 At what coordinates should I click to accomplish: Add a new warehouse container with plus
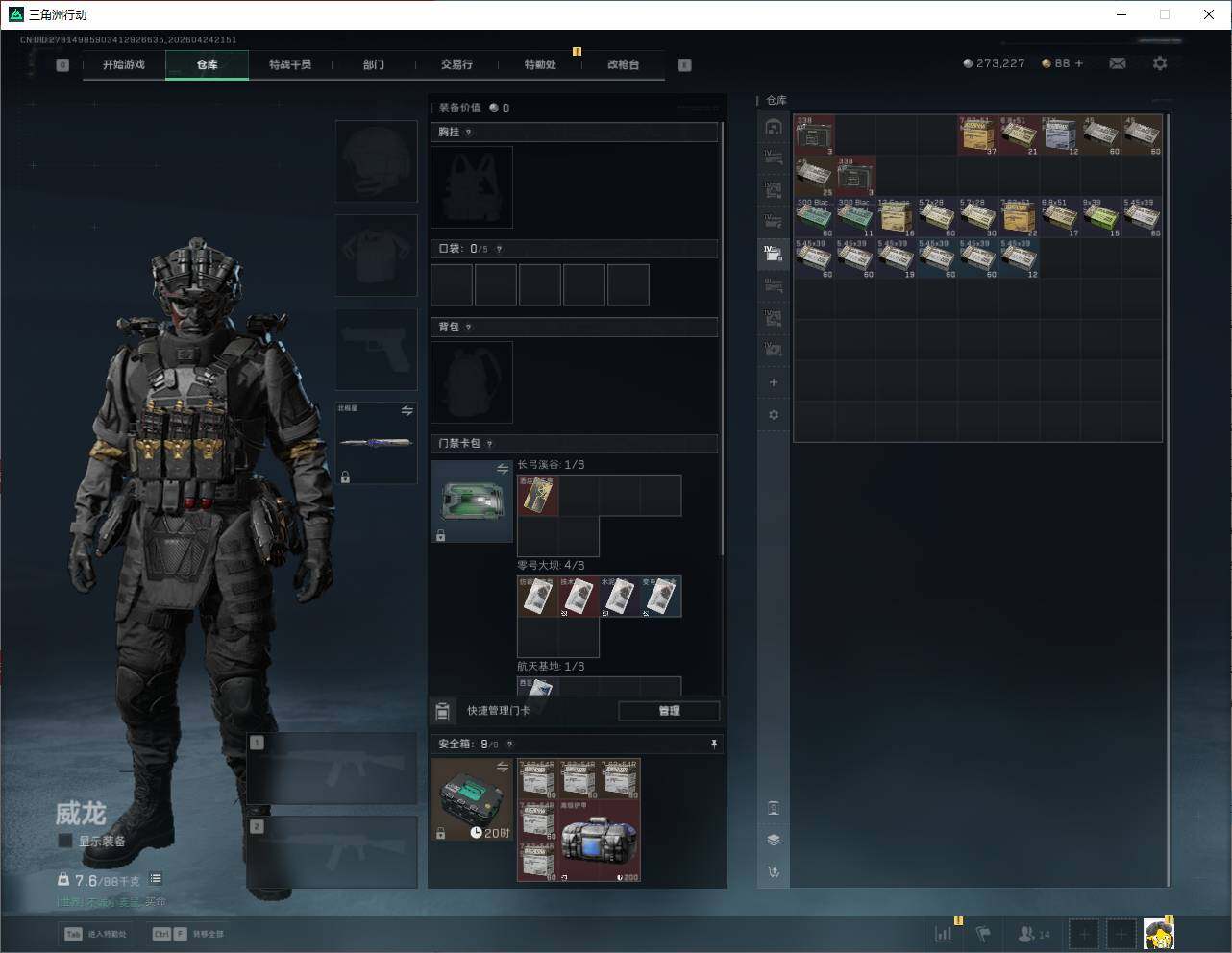click(774, 382)
